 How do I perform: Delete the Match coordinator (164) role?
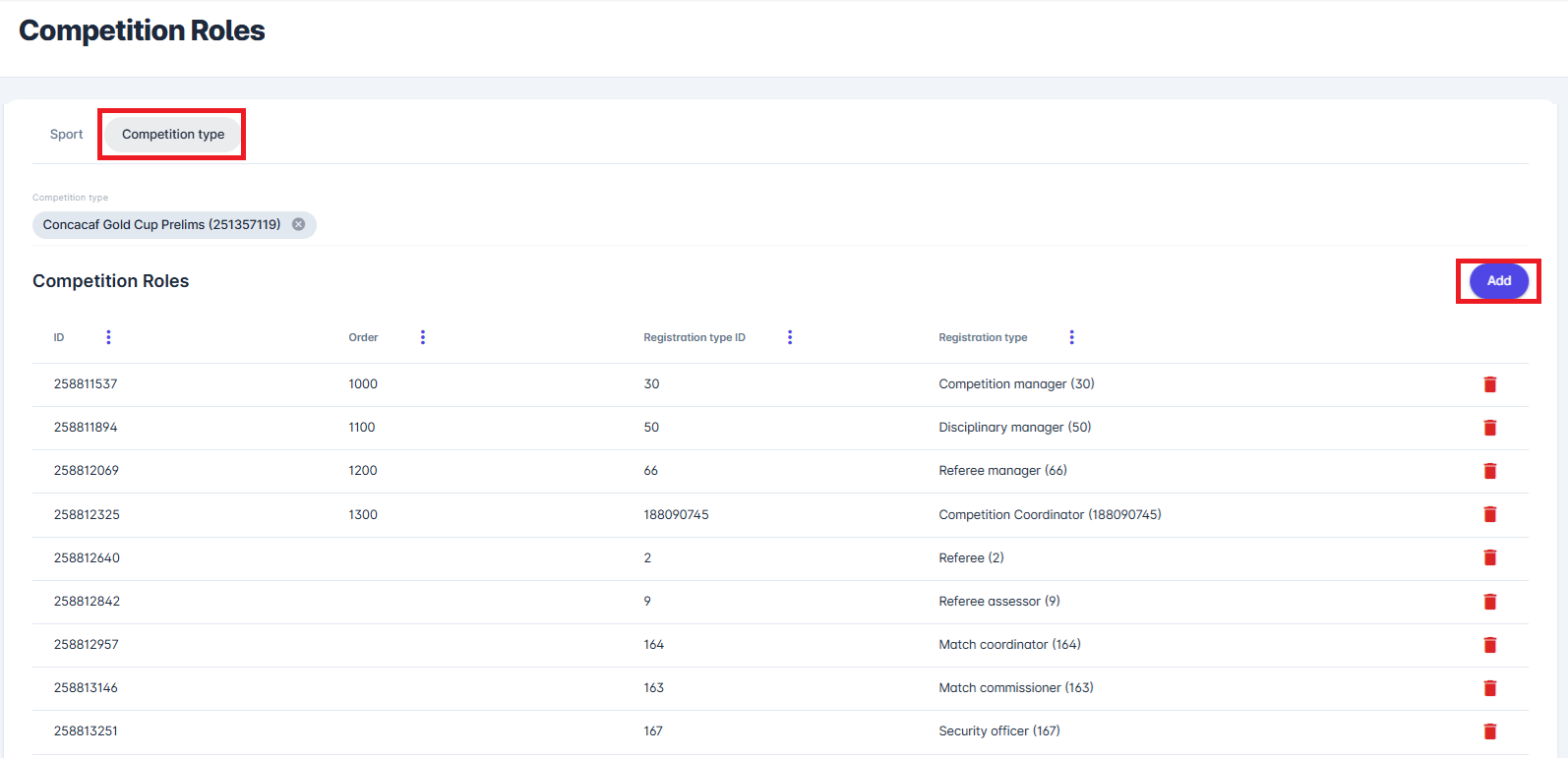point(1489,645)
